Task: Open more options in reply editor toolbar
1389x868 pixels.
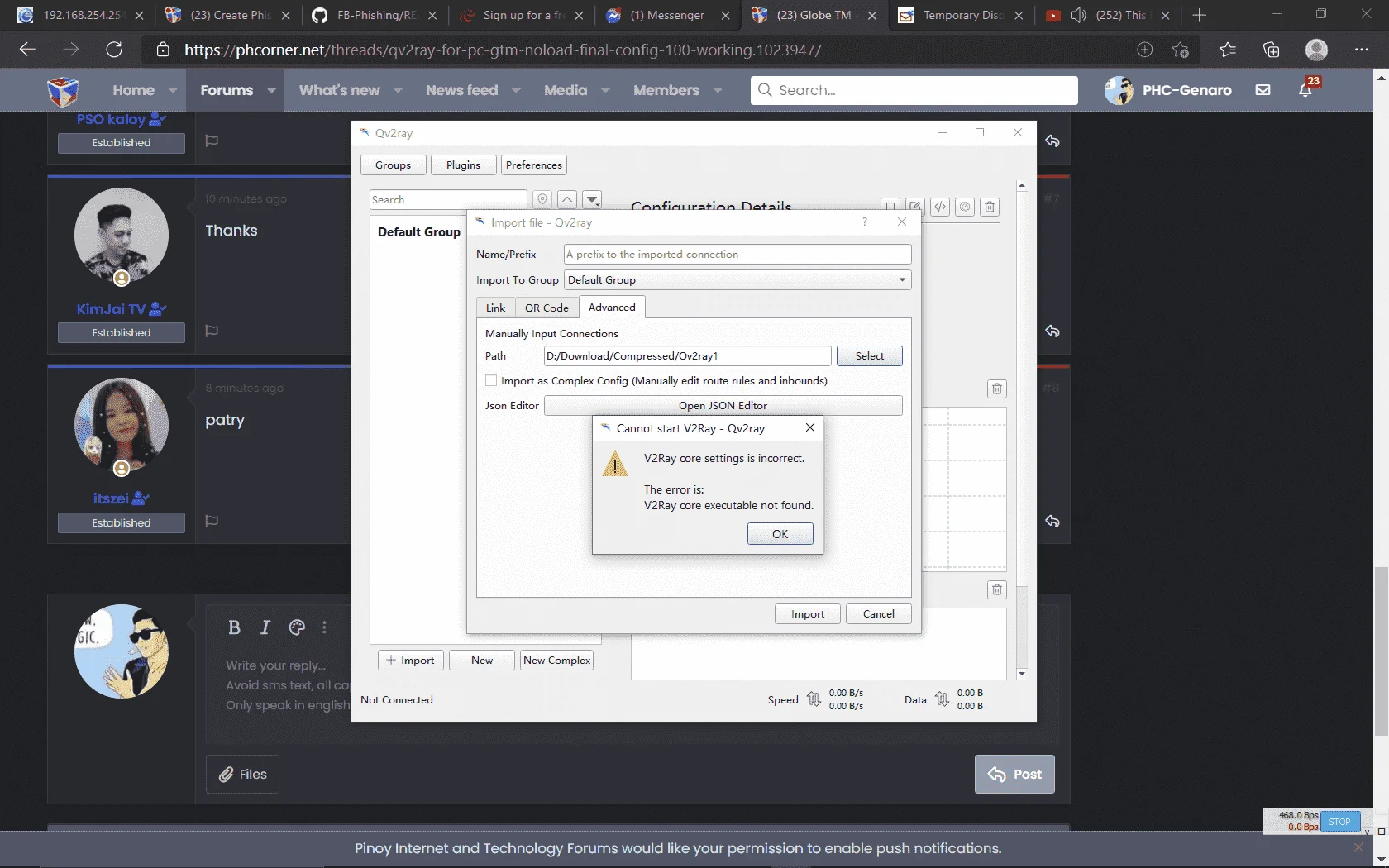Action: (x=324, y=627)
